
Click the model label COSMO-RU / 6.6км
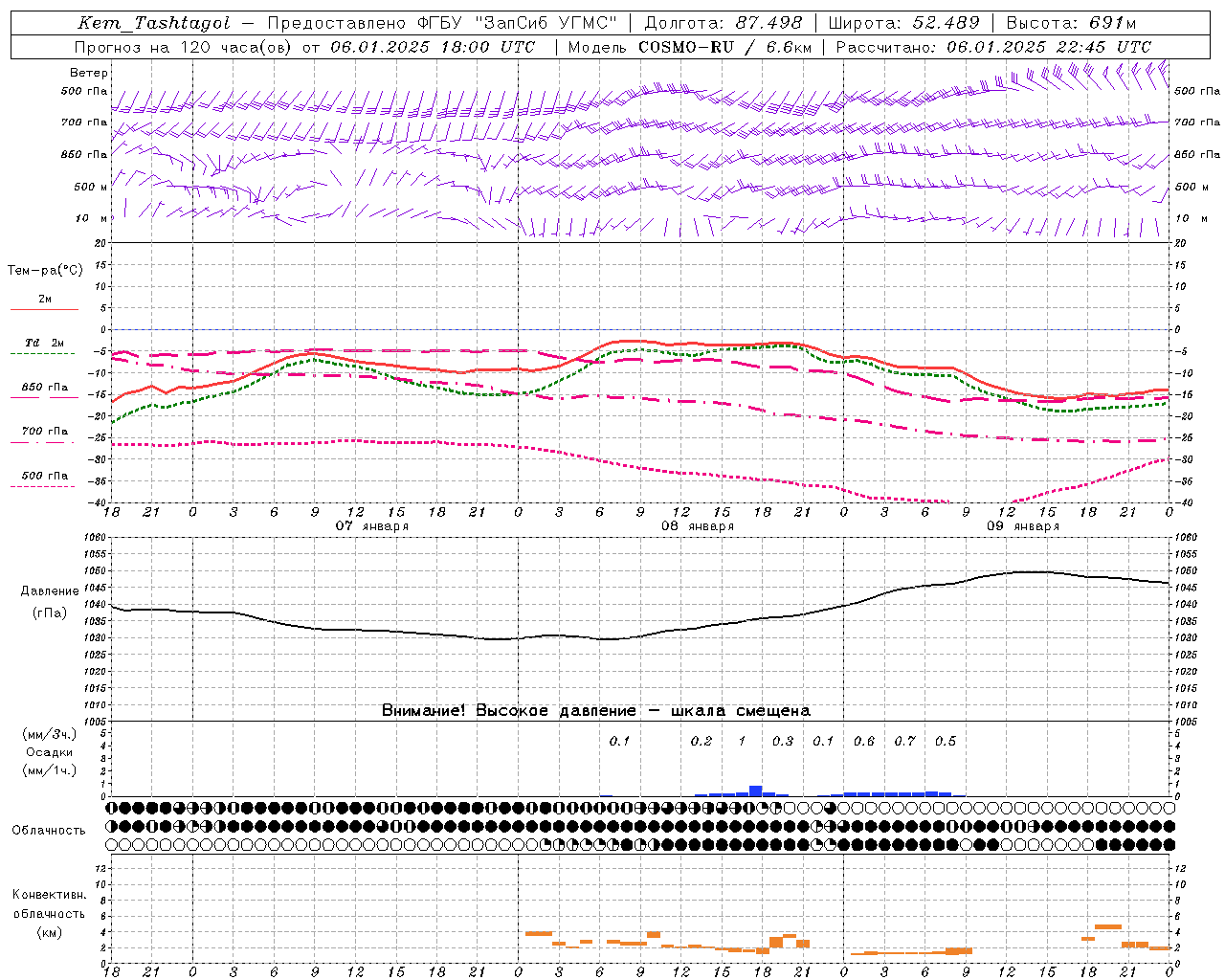724,47
